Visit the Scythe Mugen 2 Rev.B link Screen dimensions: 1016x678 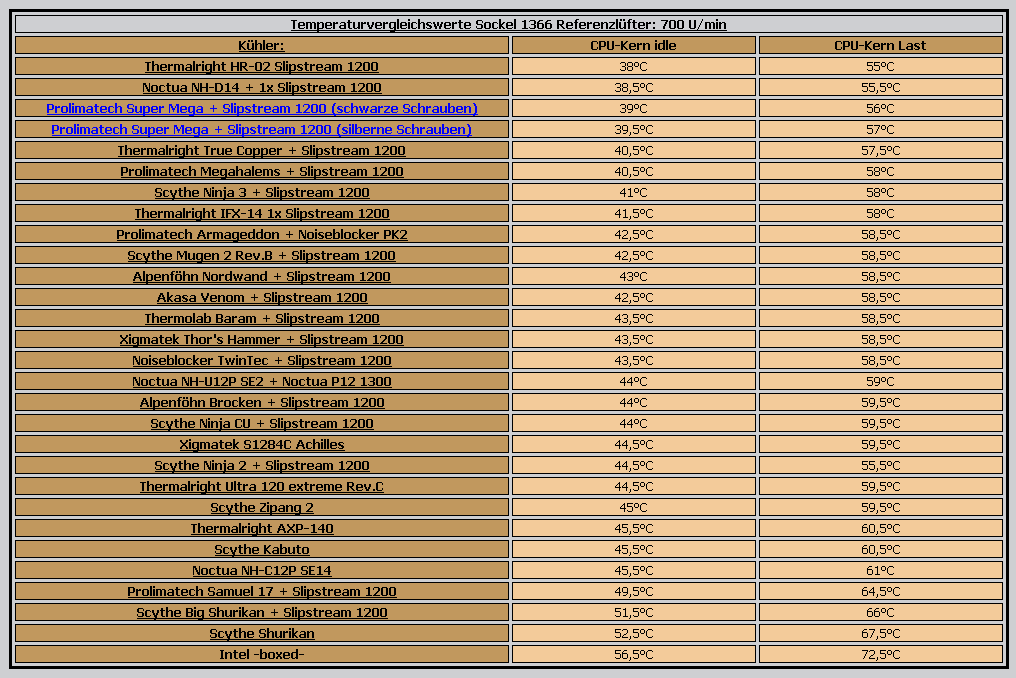click(261, 255)
